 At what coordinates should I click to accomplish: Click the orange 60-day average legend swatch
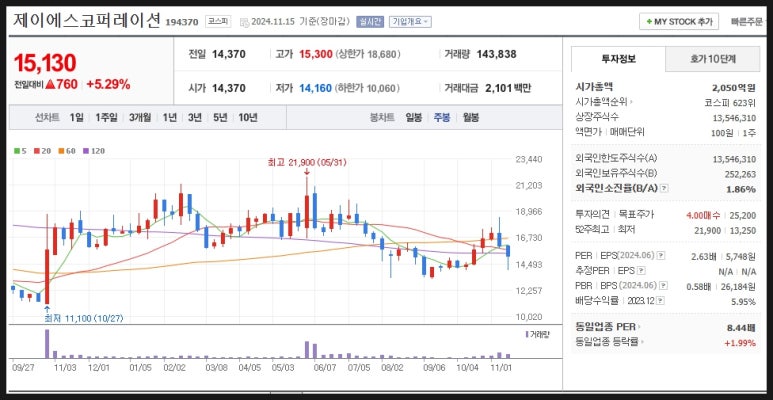pos(60,151)
